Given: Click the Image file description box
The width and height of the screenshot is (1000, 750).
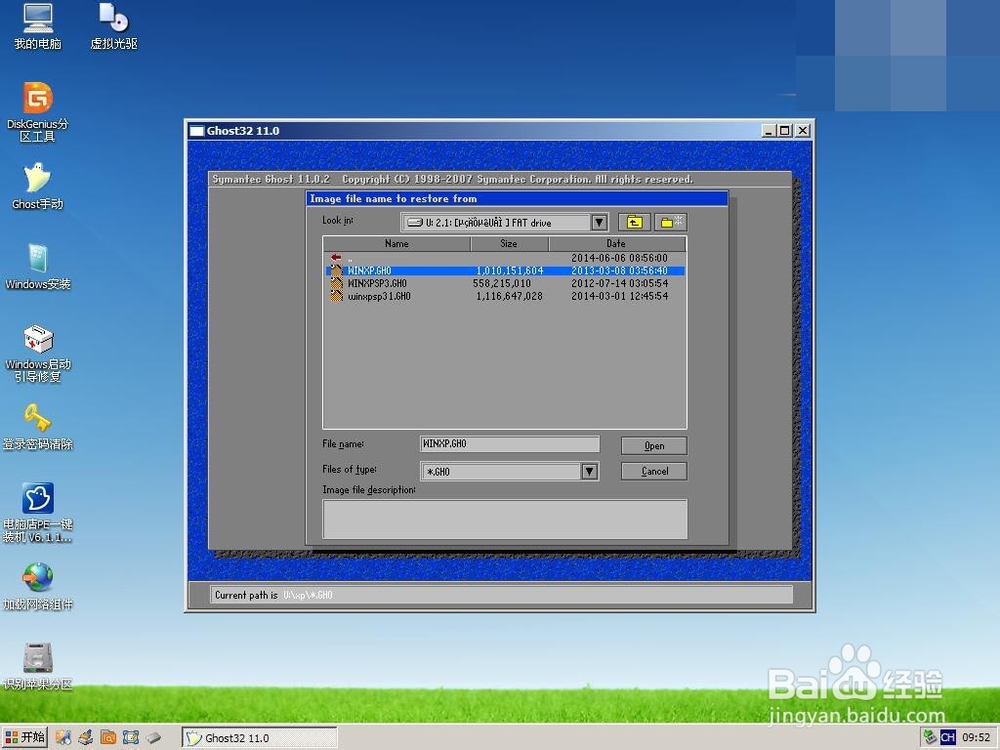Looking at the screenshot, I should point(504,519).
